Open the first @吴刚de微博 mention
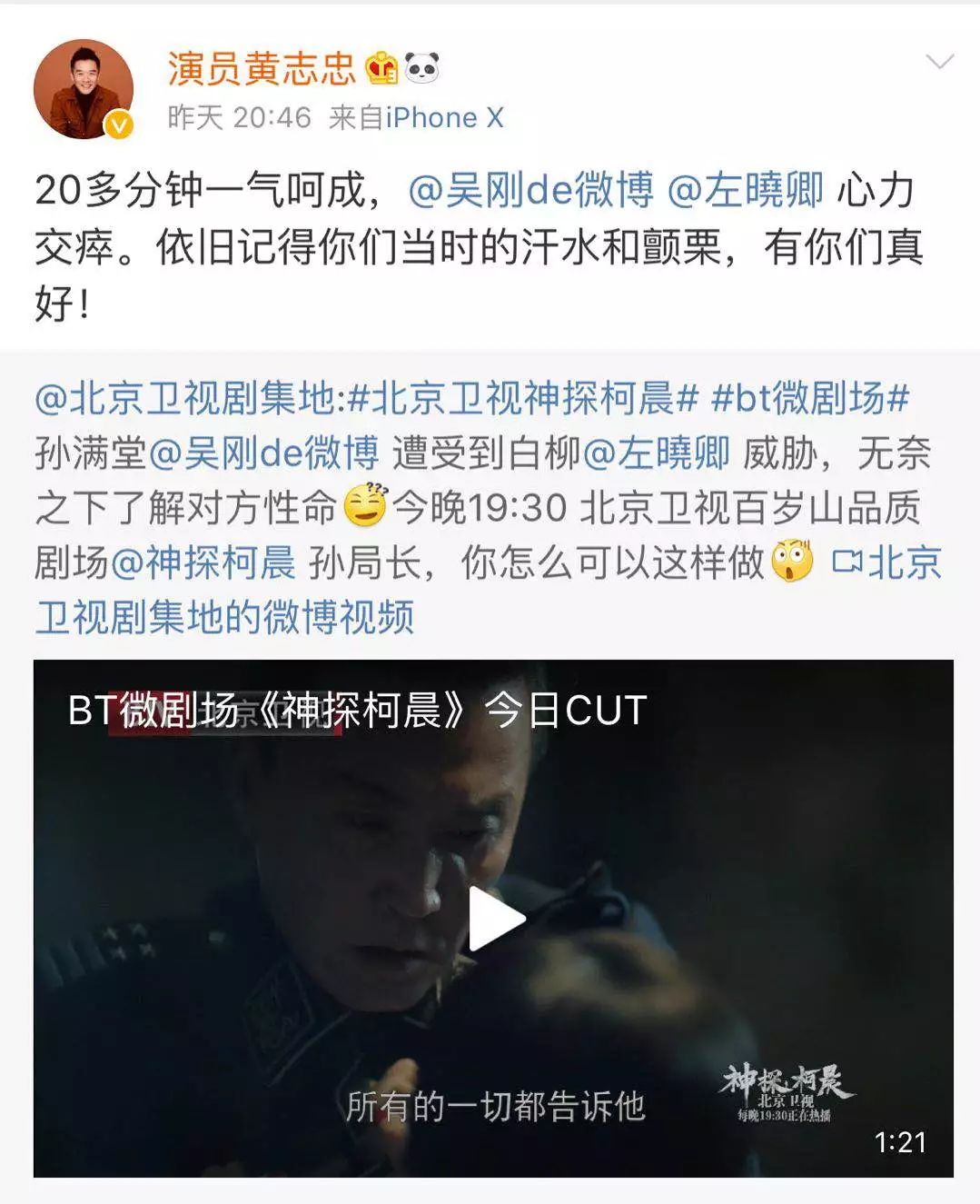This screenshot has width=980, height=1204. pos(530,190)
